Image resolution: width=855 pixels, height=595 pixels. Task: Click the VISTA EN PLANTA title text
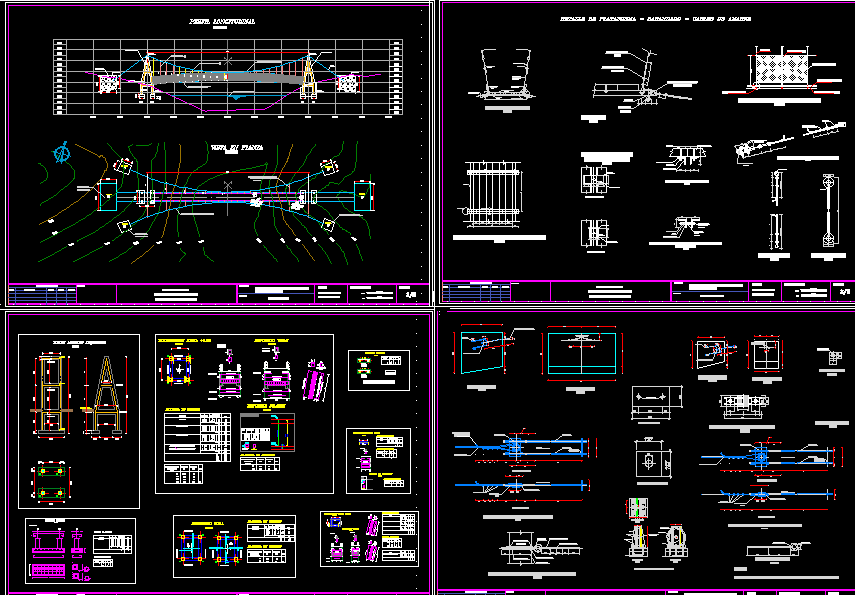pyautogui.click(x=236, y=147)
